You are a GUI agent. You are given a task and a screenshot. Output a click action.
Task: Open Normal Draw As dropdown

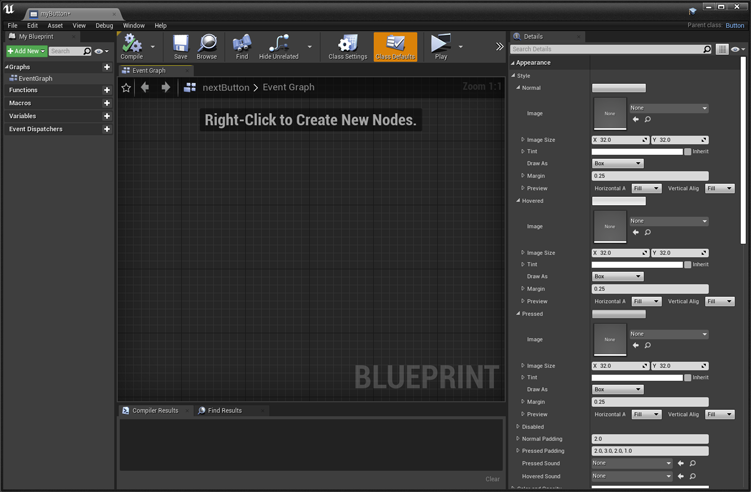click(x=617, y=163)
